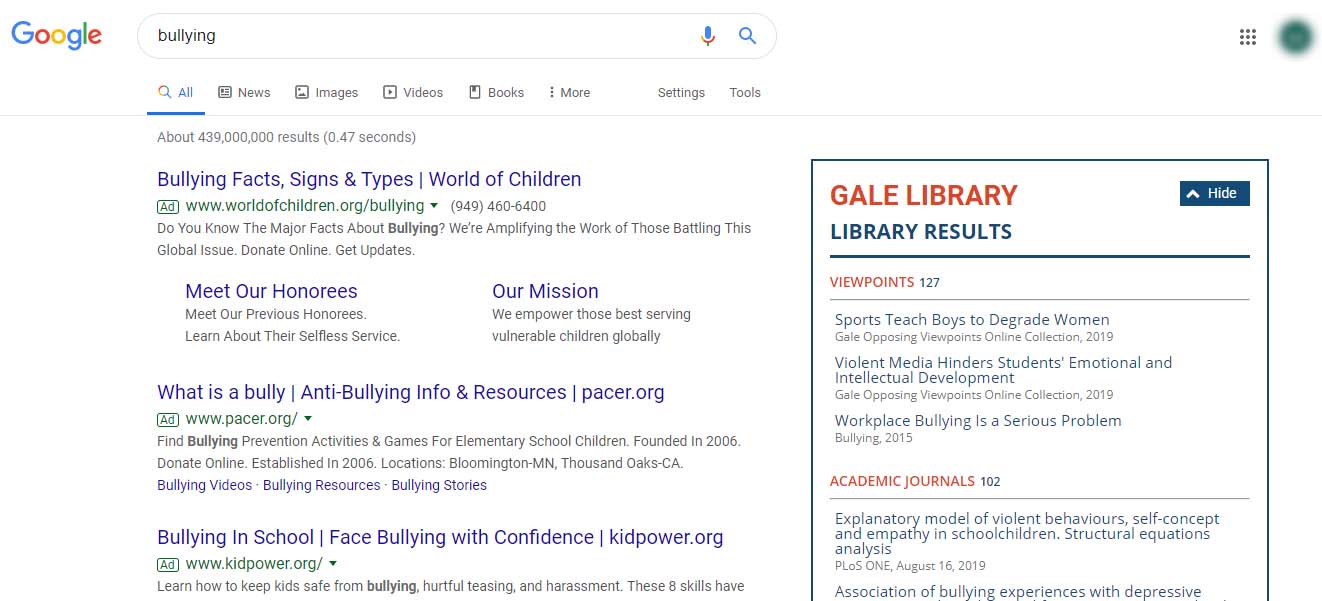1322x601 pixels.
Task: Open the Bullying Videos sitelink
Action: [x=204, y=485]
